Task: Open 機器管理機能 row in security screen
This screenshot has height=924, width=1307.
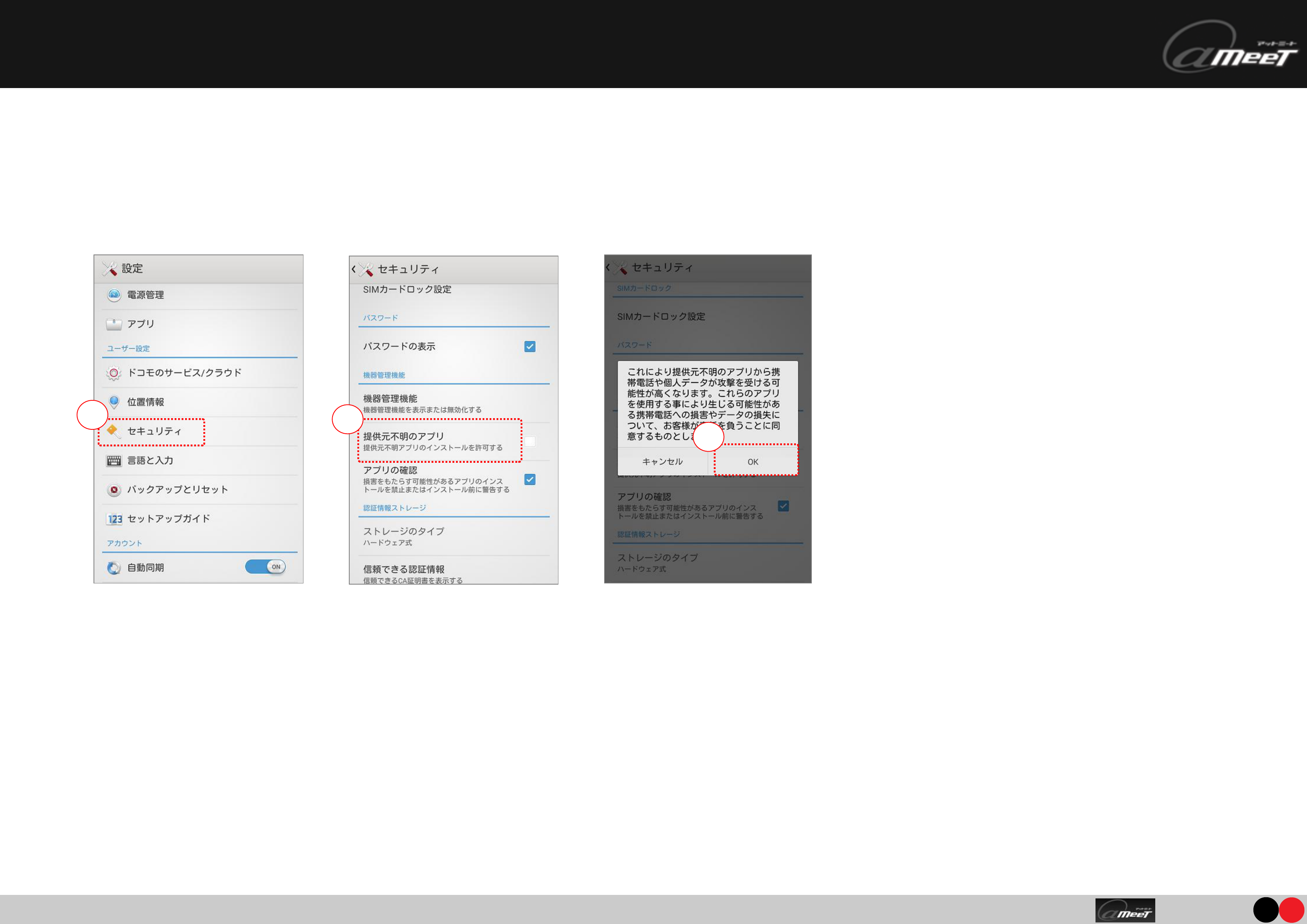Action: point(454,403)
